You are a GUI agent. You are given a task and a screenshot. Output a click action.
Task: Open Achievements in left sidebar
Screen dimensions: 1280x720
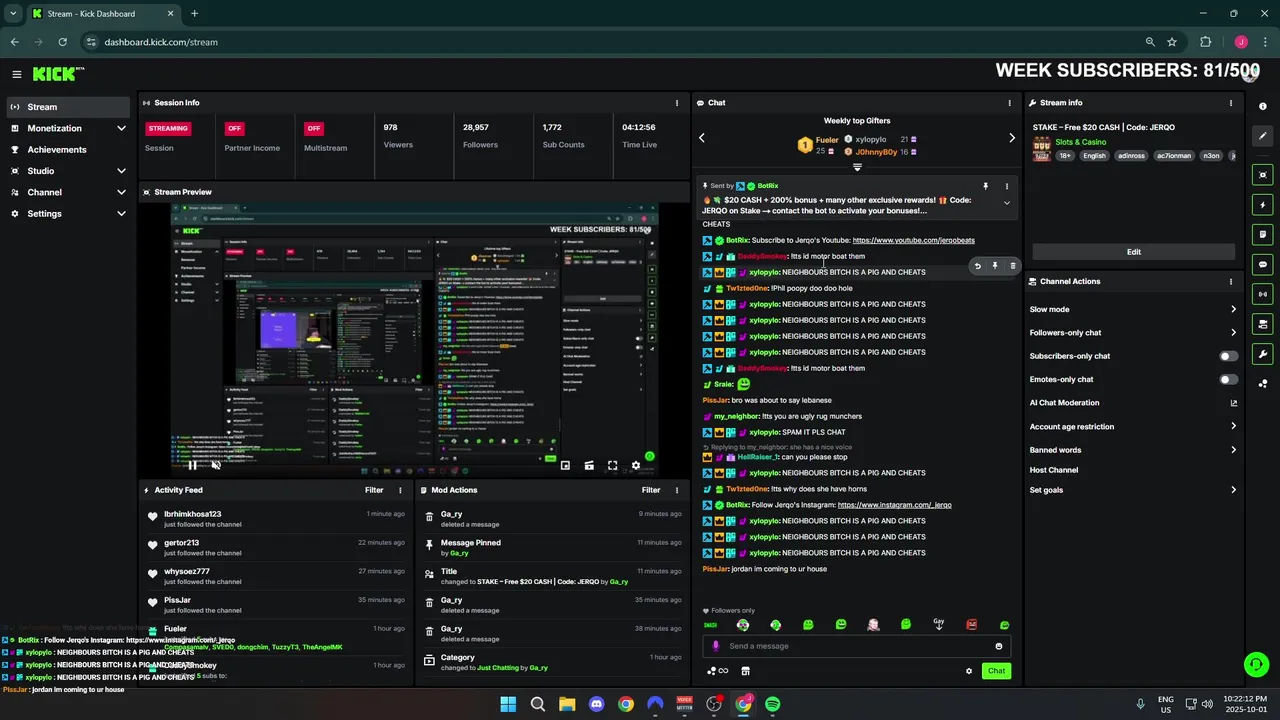(x=67, y=150)
